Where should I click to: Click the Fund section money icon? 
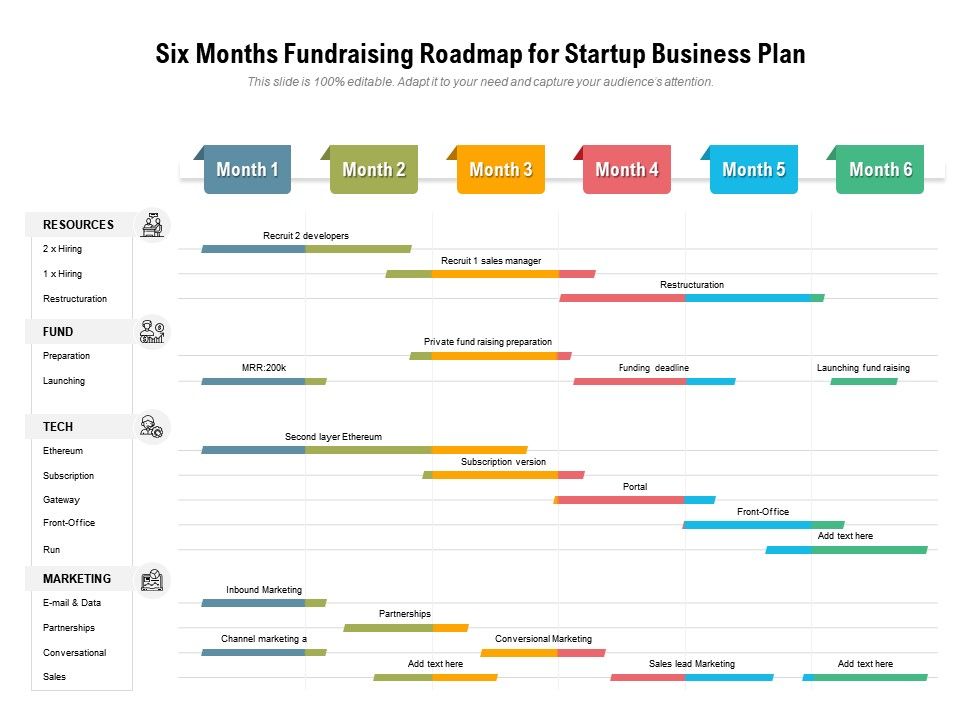coord(152,331)
